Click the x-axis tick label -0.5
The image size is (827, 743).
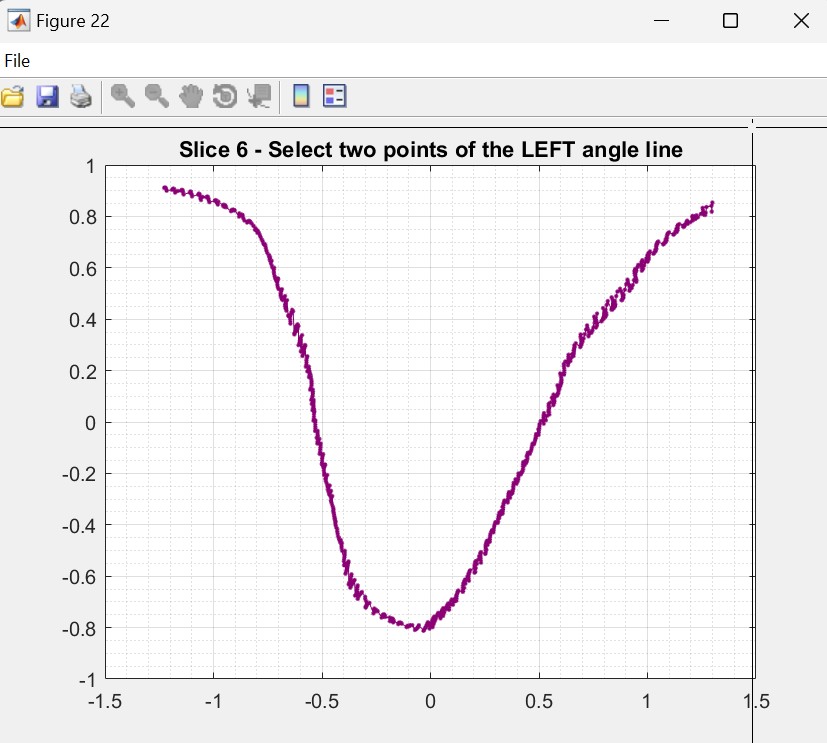pyautogui.click(x=321, y=701)
